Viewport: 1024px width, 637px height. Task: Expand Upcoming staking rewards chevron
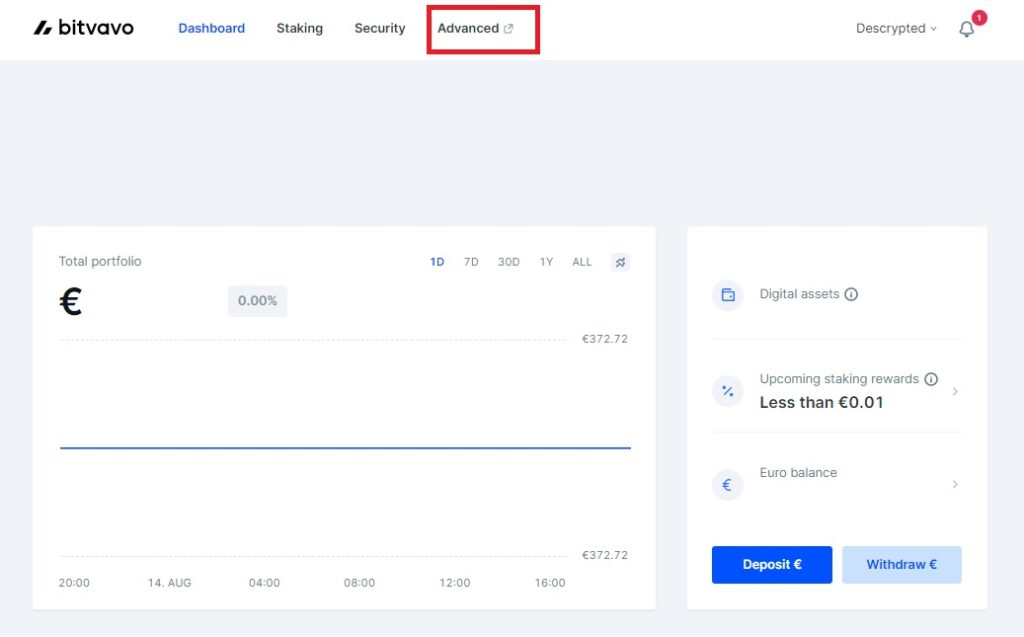[x=955, y=391]
